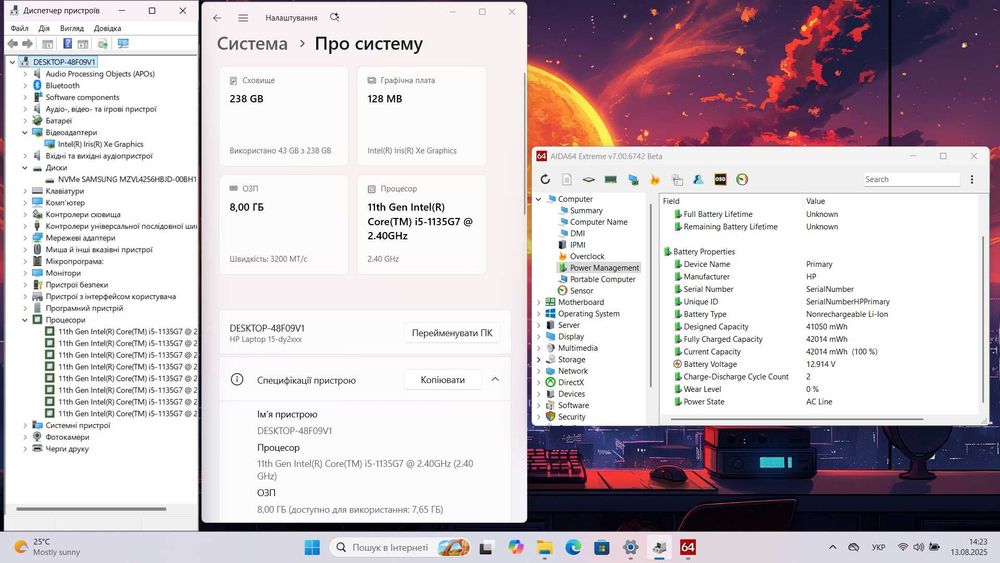Click the Копіювати button
The image size is (1000, 563).
click(443, 379)
